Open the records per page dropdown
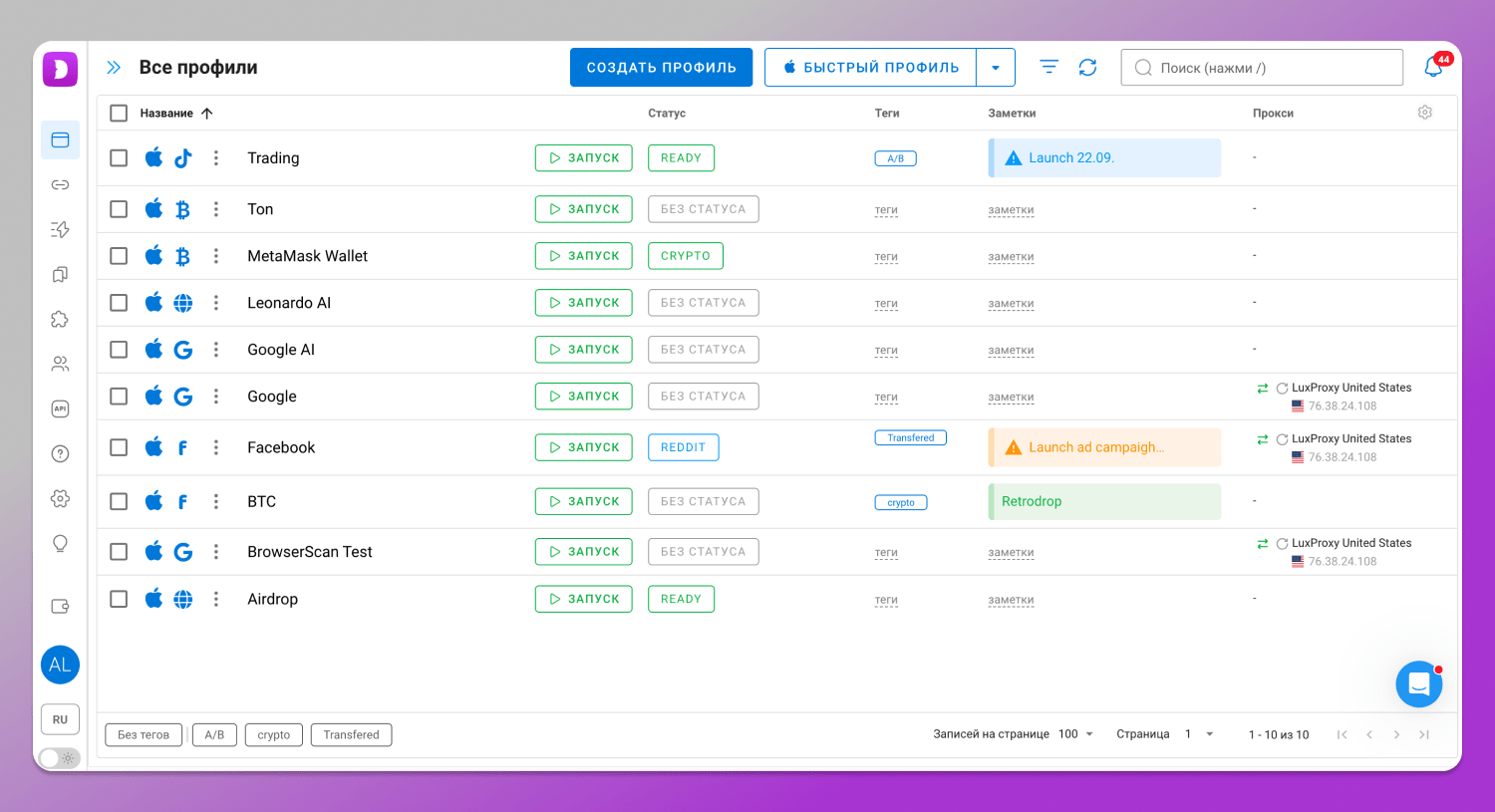The image size is (1495, 812). (1075, 734)
